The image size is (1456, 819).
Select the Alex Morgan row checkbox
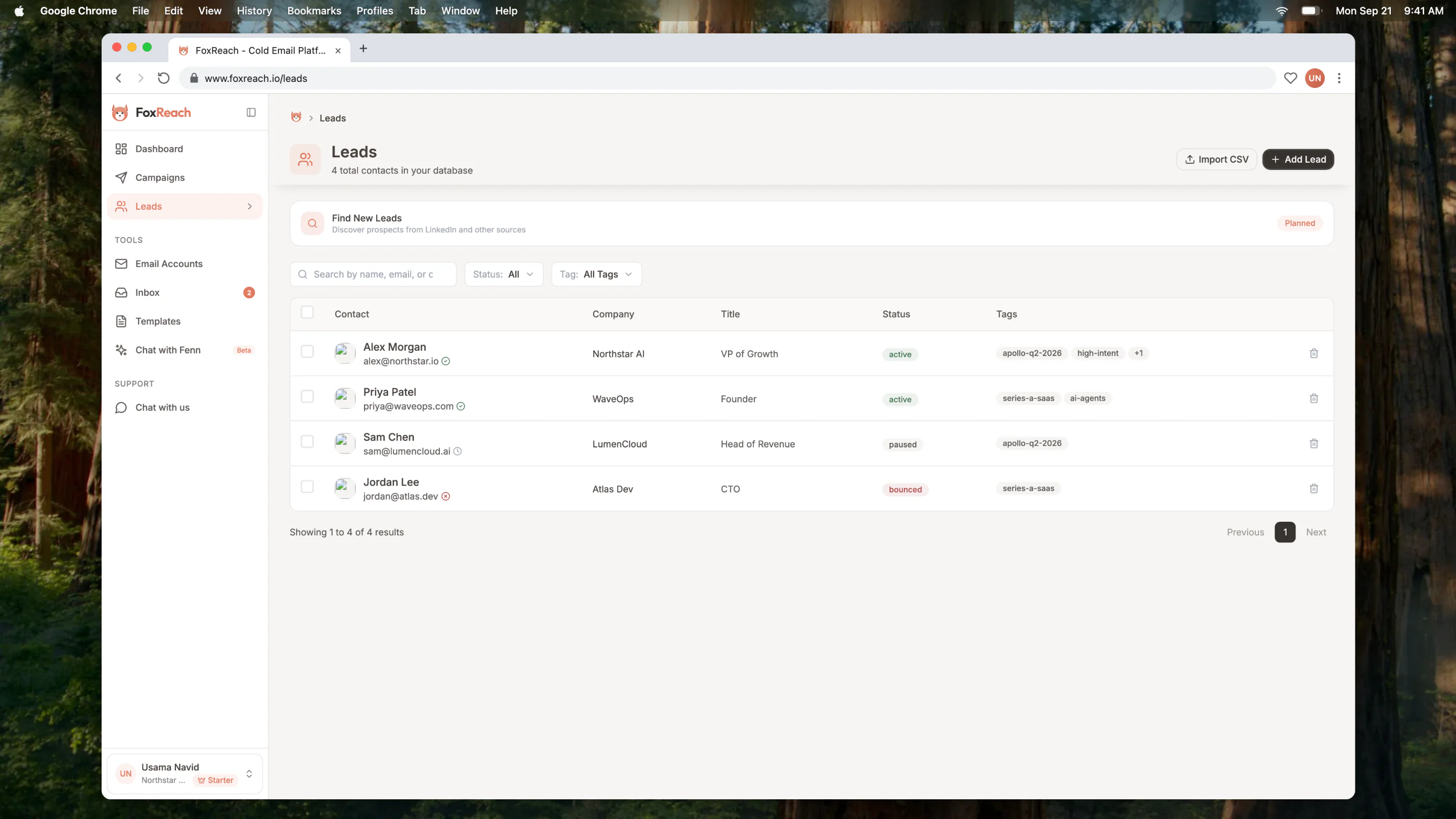[x=307, y=351]
